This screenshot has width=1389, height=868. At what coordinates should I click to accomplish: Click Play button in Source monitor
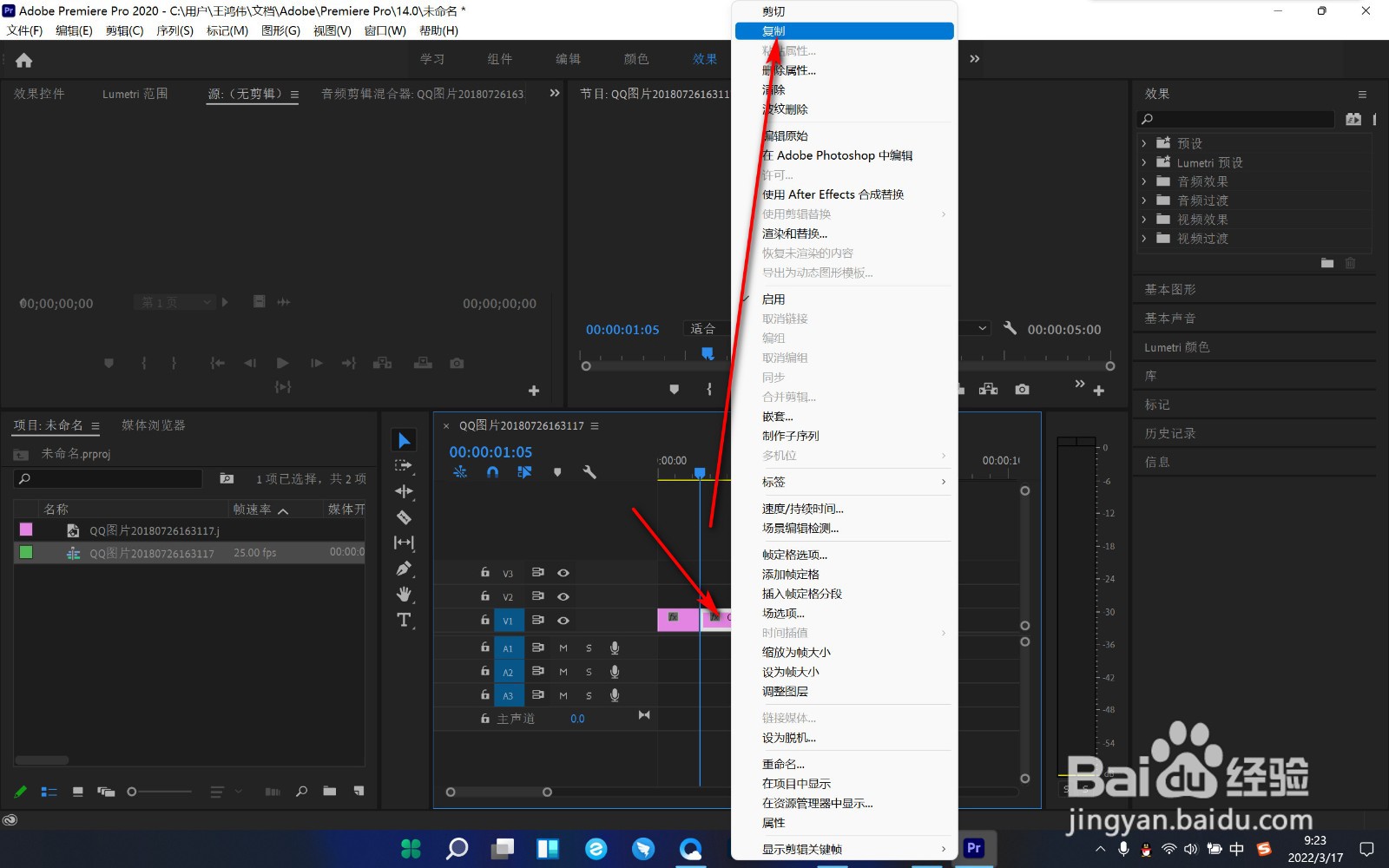[x=282, y=363]
